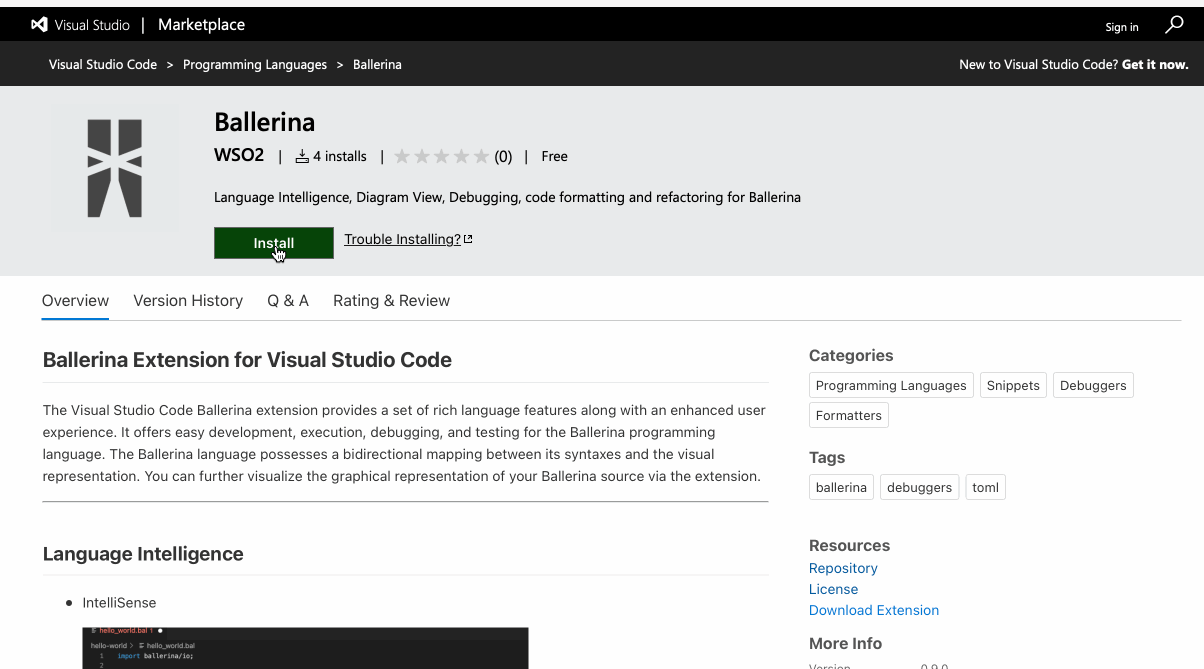Image resolution: width=1204 pixels, height=669 pixels.
Task: Click the Ballerina breadcrumb
Action: click(x=377, y=64)
